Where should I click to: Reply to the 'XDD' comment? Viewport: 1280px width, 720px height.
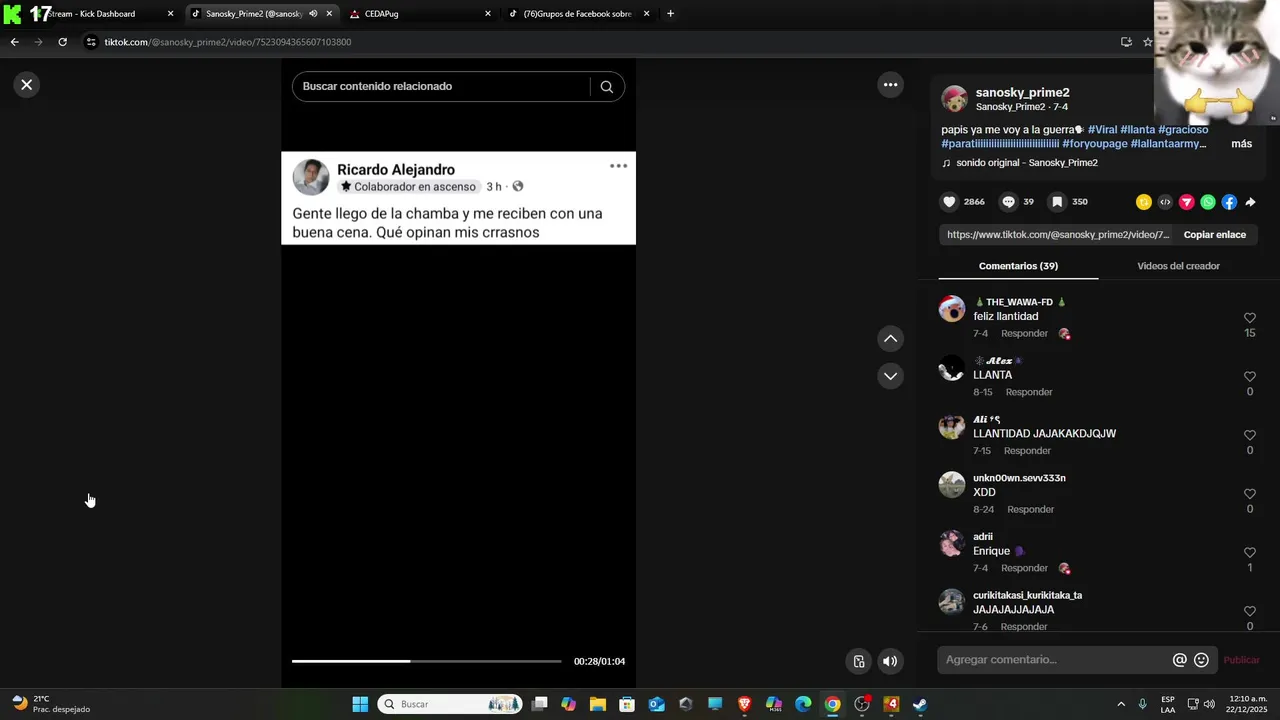pyautogui.click(x=1030, y=510)
